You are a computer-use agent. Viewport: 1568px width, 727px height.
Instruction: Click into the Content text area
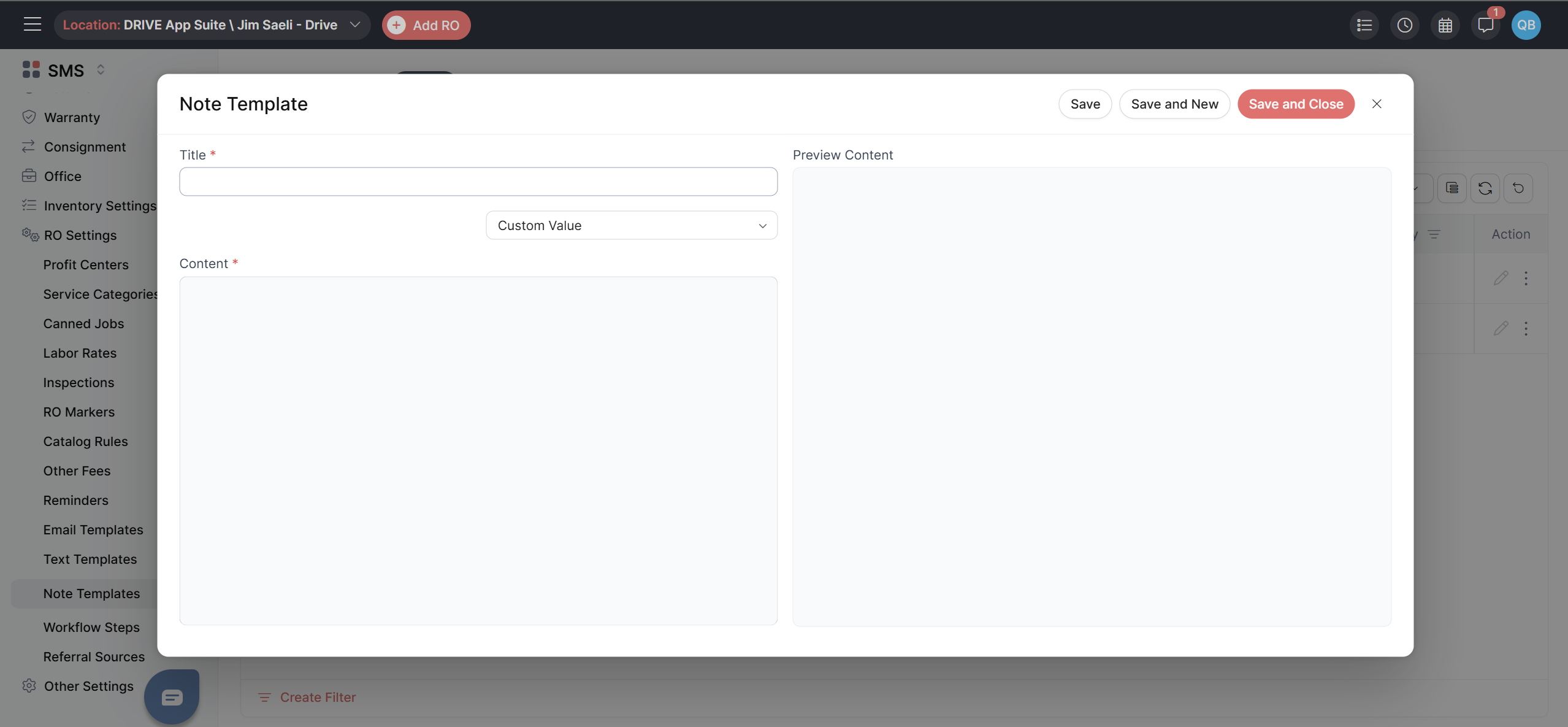[x=478, y=450]
